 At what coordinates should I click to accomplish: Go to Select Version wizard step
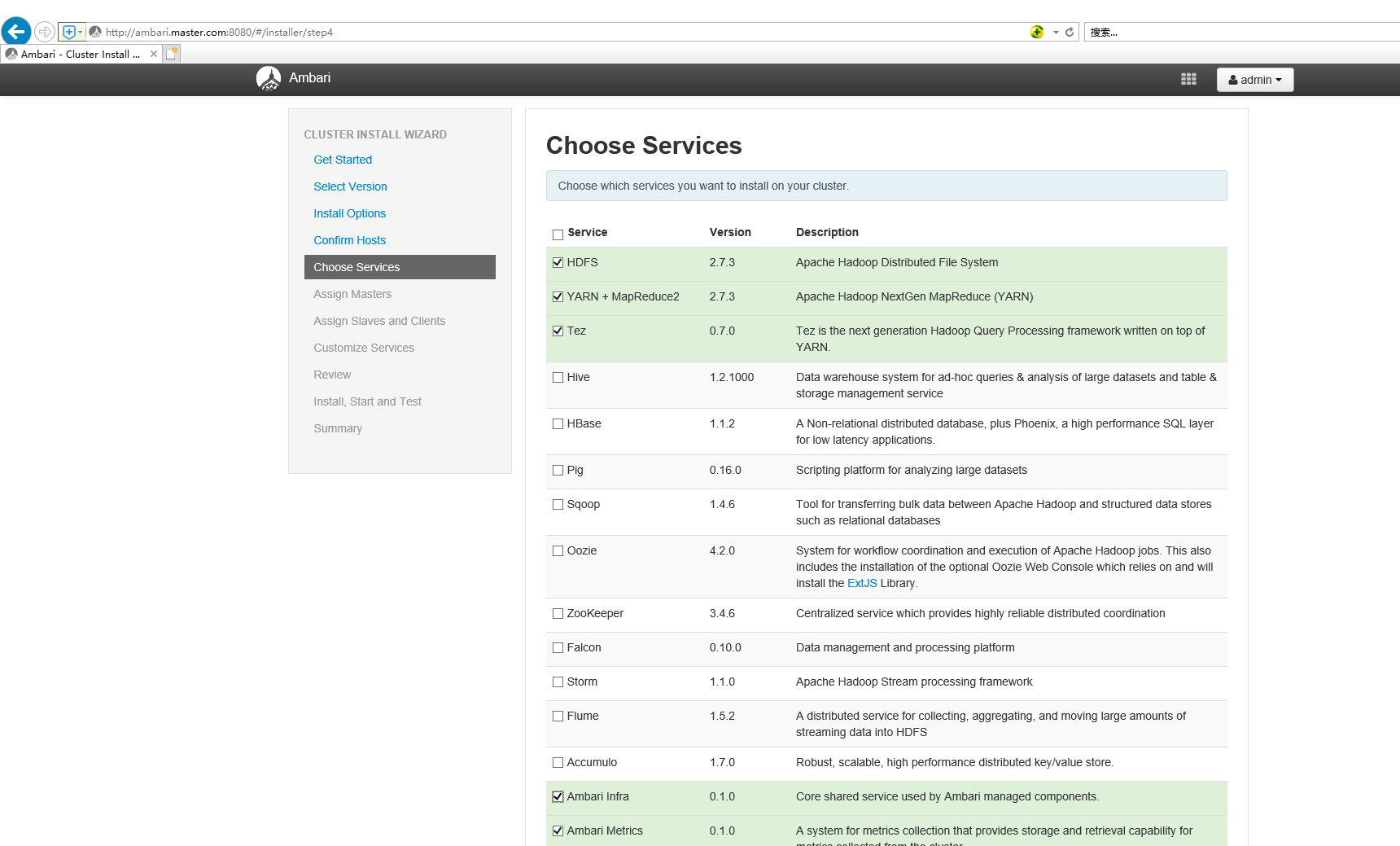[350, 186]
